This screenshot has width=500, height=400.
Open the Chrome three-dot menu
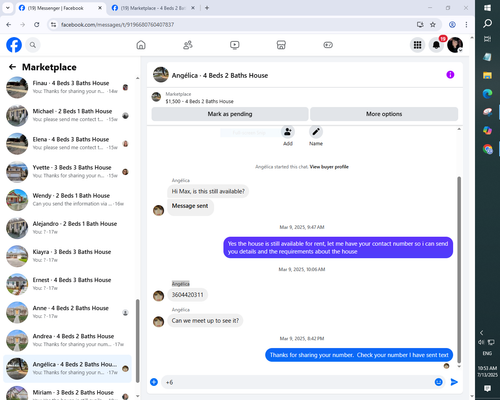466,25
